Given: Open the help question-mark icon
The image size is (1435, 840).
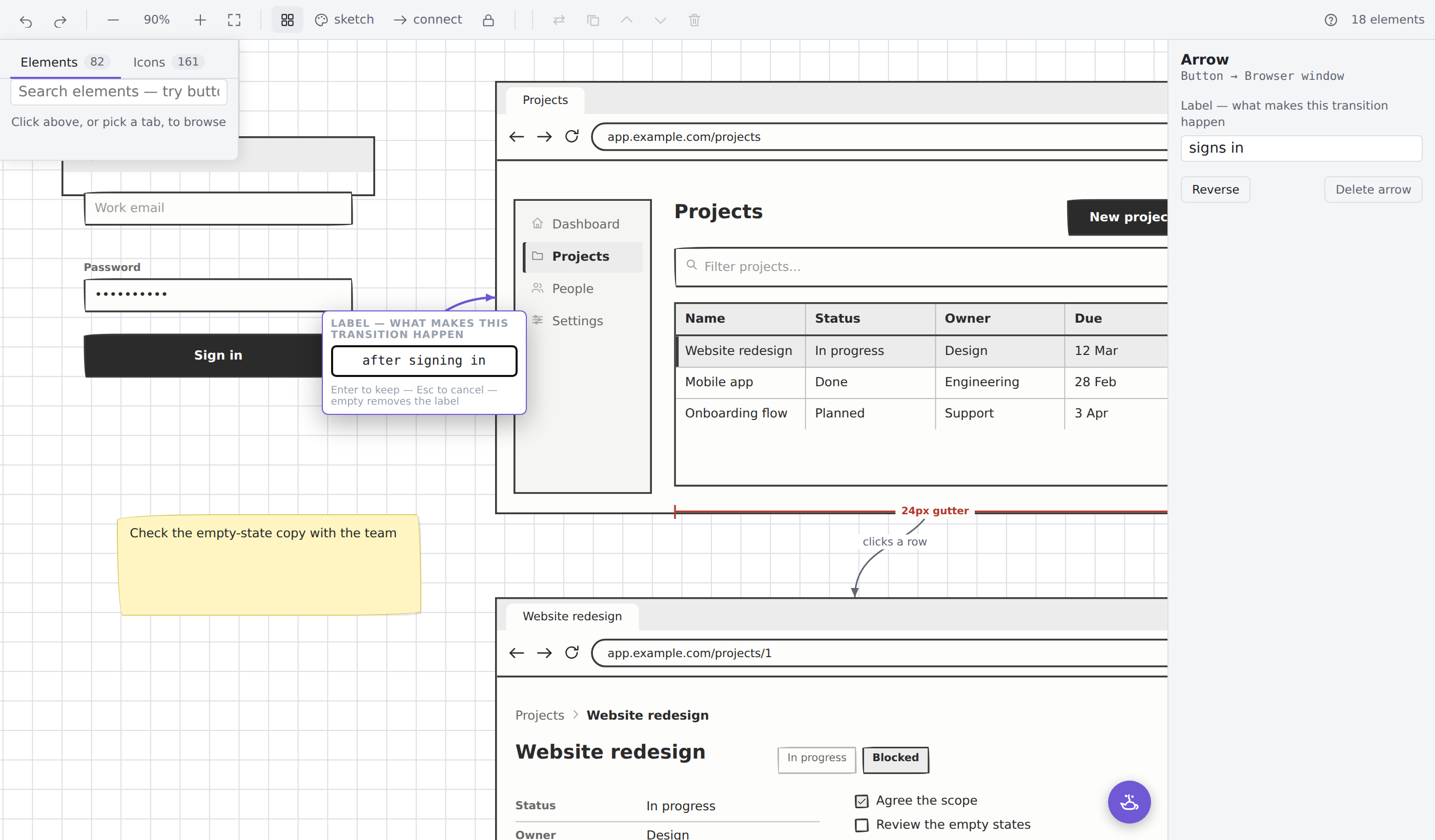Looking at the screenshot, I should tap(1331, 20).
